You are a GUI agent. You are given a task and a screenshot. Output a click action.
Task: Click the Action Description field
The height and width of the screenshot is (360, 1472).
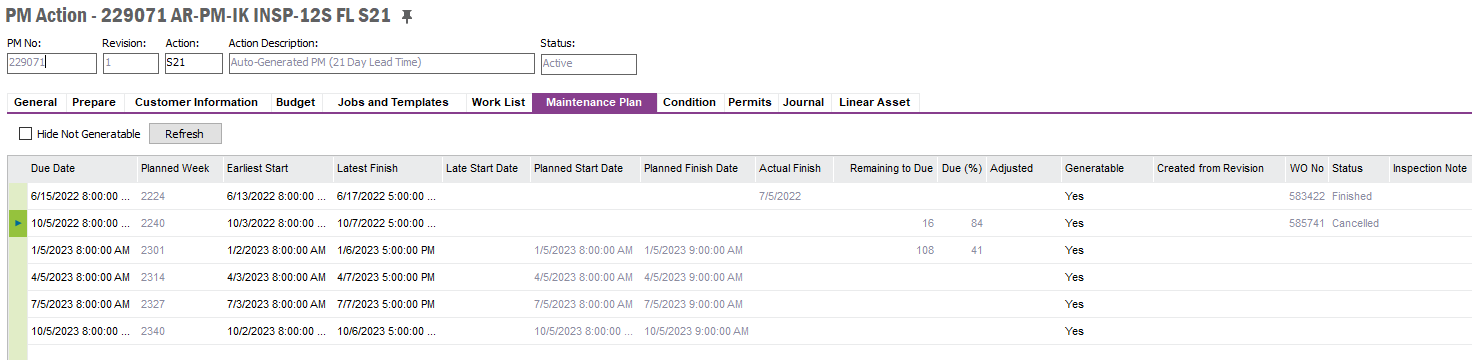(382, 63)
